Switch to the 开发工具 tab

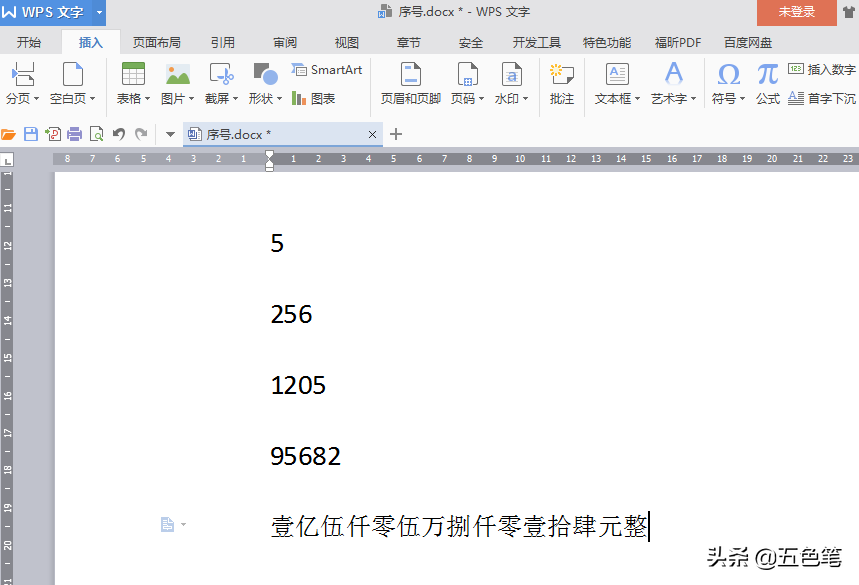pyautogui.click(x=536, y=43)
